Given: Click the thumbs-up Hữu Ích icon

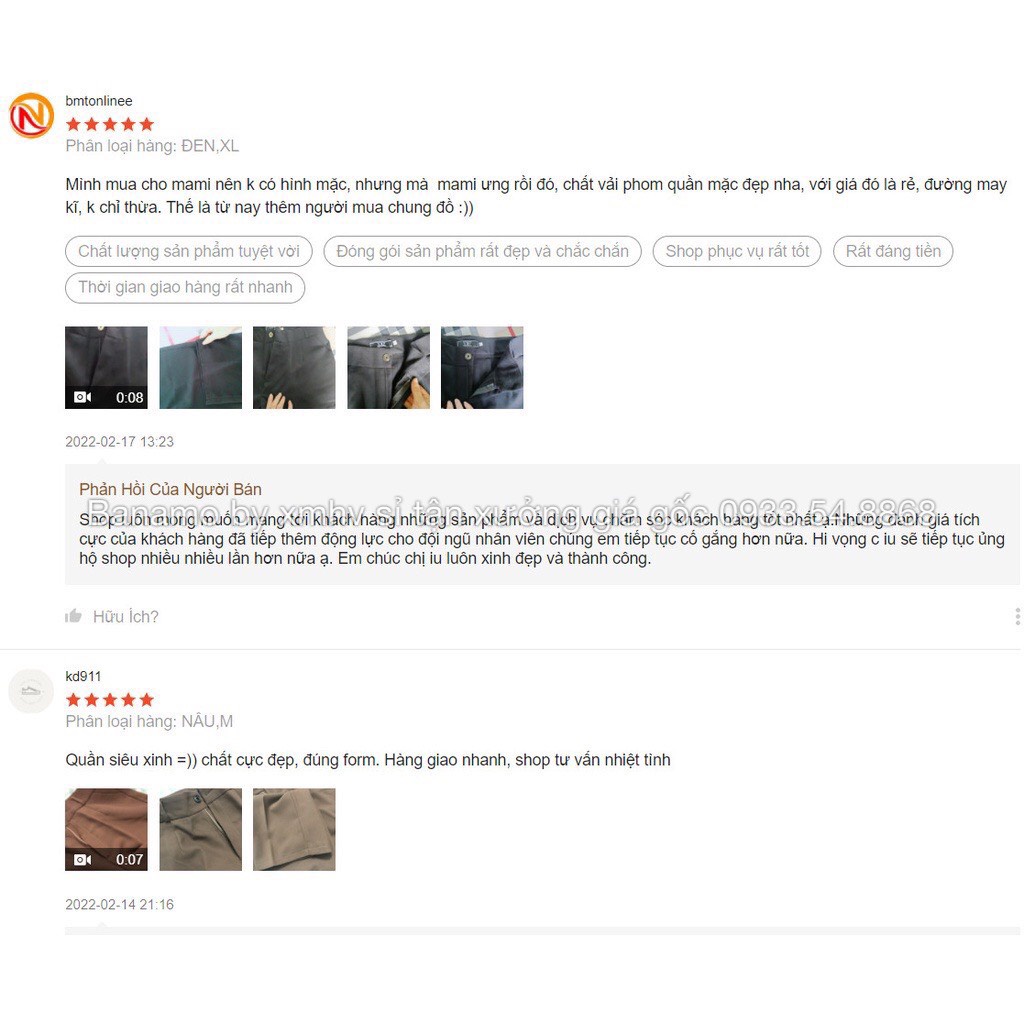Looking at the screenshot, I should (73, 616).
